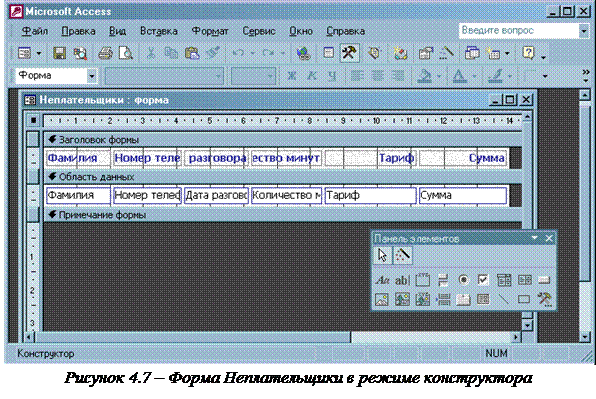Toggle the Select Objects arrow in toolbox
The height and width of the screenshot is (399, 596).
[x=382, y=255]
